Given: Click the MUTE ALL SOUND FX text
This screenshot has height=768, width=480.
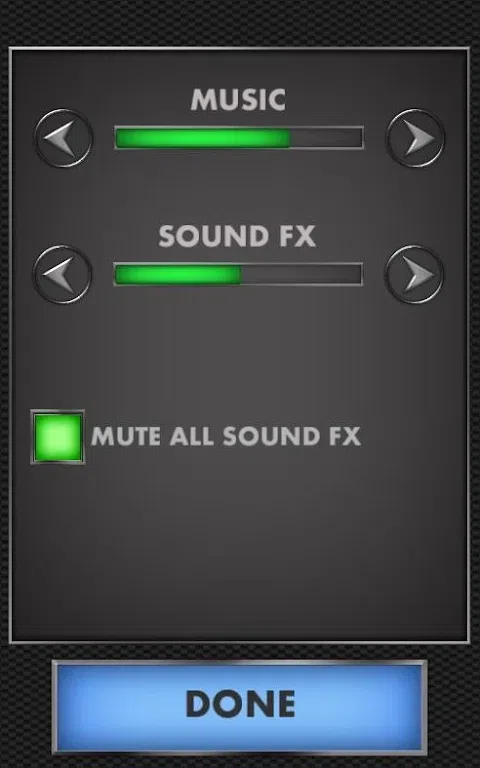Looking at the screenshot, I should coord(226,436).
